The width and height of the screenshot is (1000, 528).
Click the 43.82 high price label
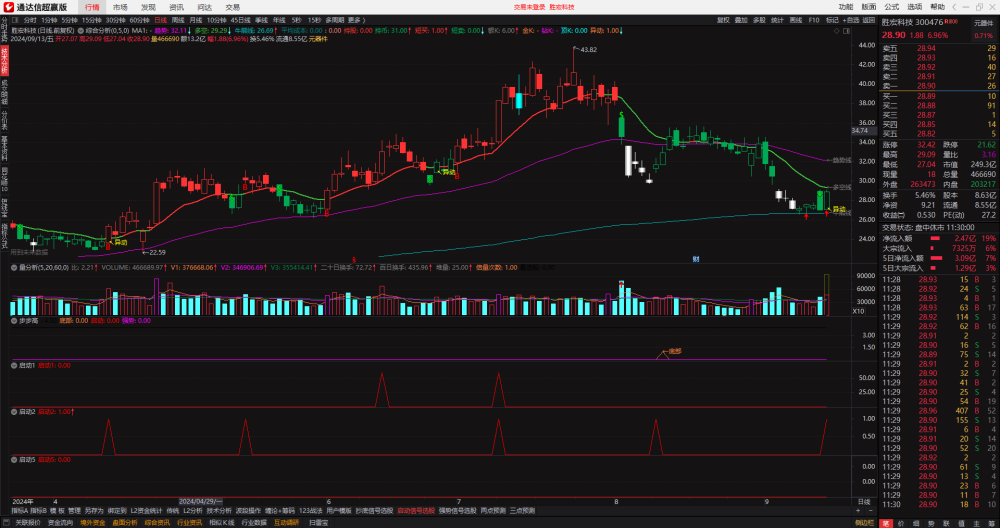click(x=588, y=50)
